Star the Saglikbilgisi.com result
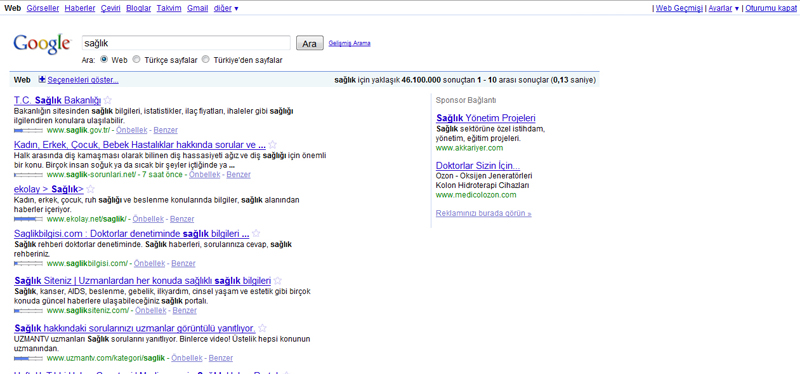This screenshot has width=800, height=374. click(256, 234)
